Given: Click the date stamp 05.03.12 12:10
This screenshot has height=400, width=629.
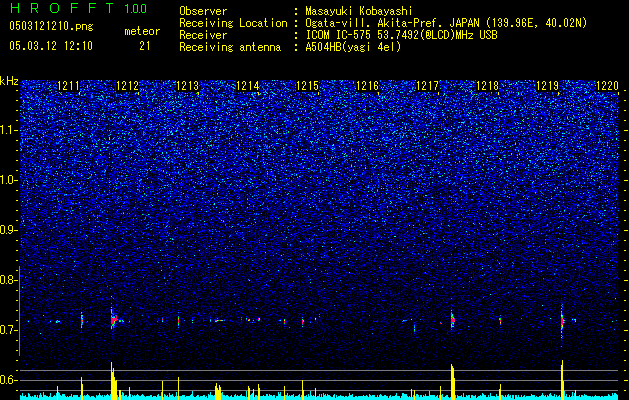Looking at the screenshot, I should (51, 45).
